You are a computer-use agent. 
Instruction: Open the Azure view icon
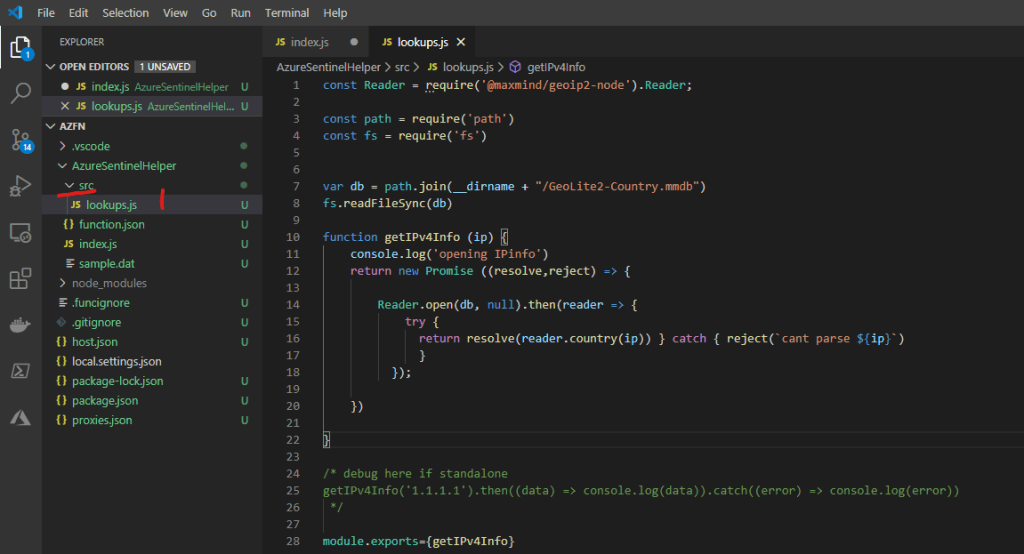coord(20,416)
